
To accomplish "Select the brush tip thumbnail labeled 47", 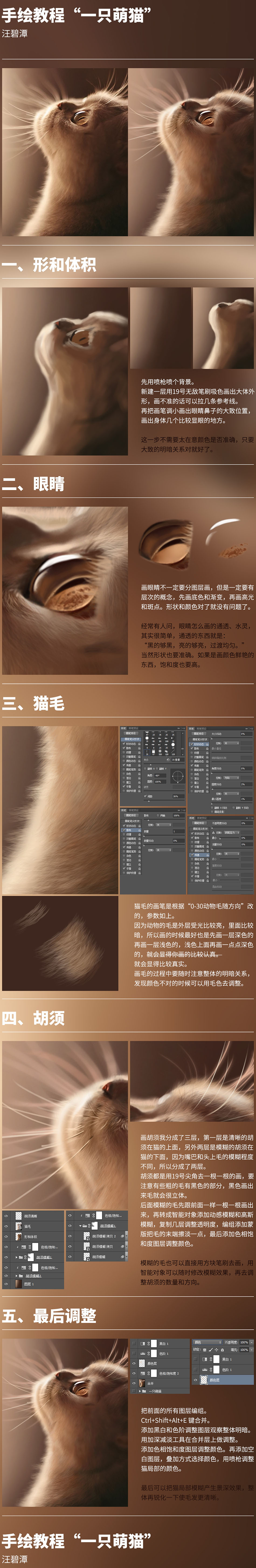I will (147, 733).
